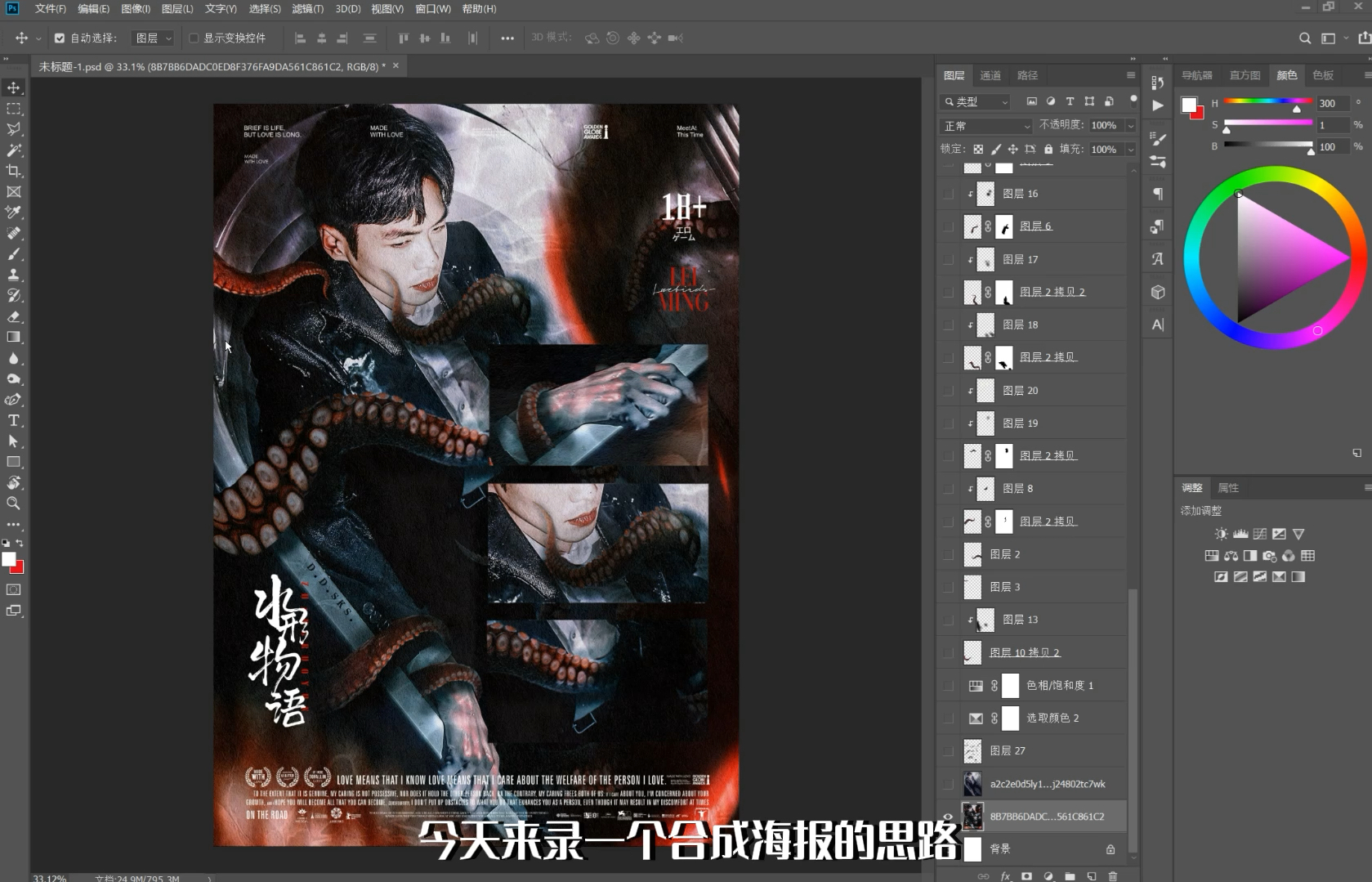The height and width of the screenshot is (882, 1372).
Task: Select the Brush tool
Action: [x=14, y=254]
